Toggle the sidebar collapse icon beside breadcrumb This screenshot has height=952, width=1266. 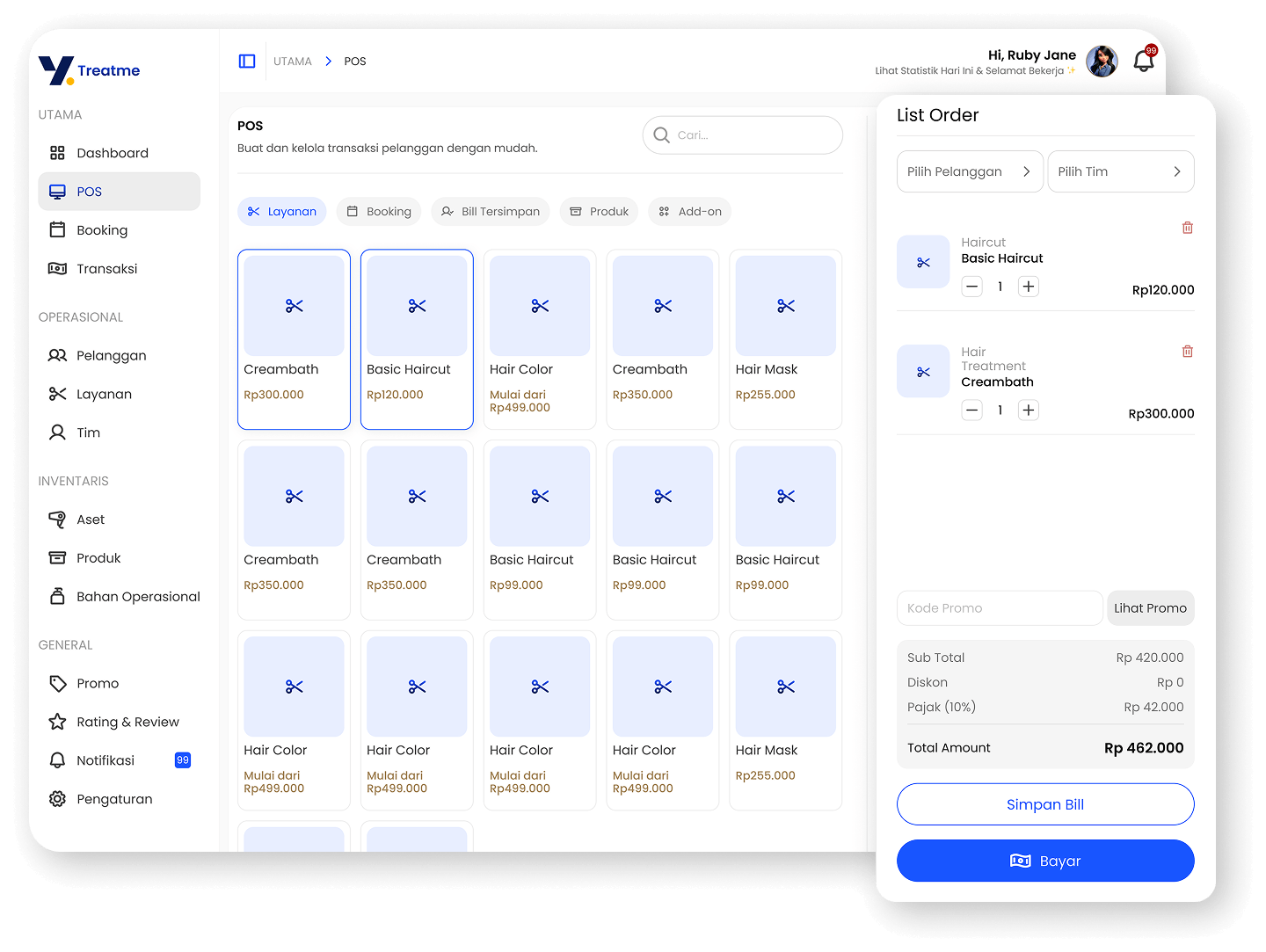click(x=247, y=62)
